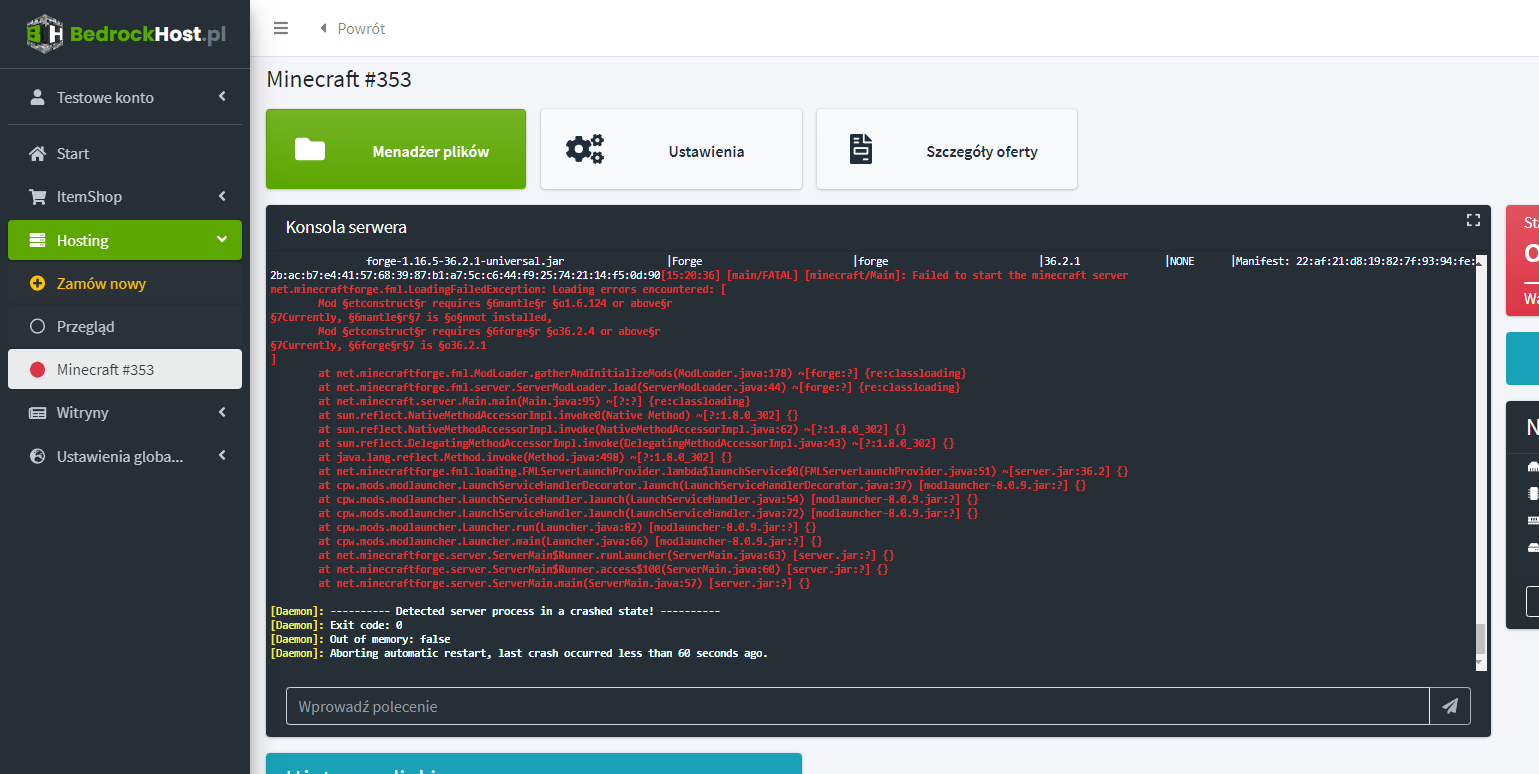This screenshot has height=774, width=1539.
Task: Open the Testowe konto user menu
Action: pos(125,97)
